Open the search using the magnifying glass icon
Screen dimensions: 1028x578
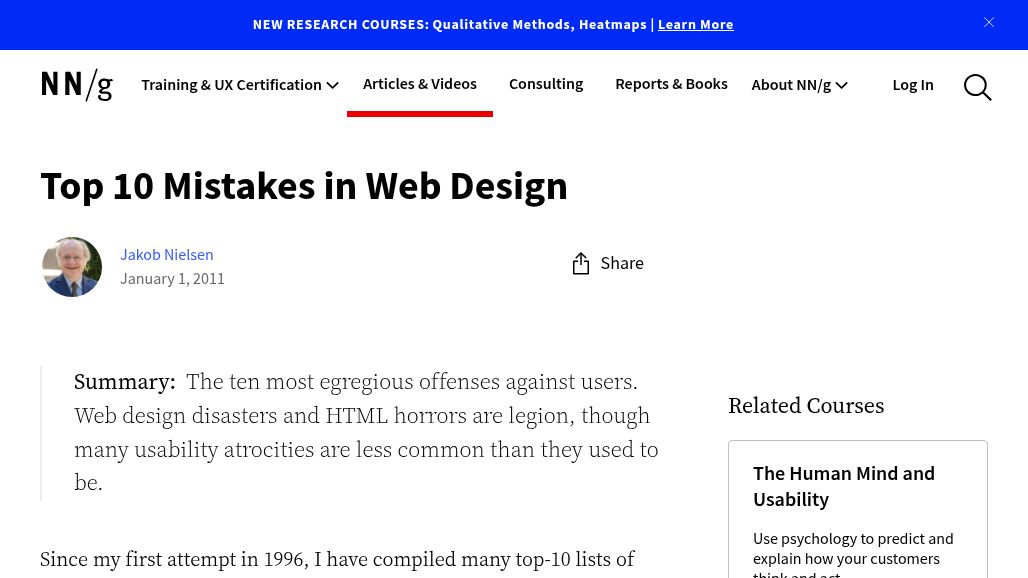[977, 87]
